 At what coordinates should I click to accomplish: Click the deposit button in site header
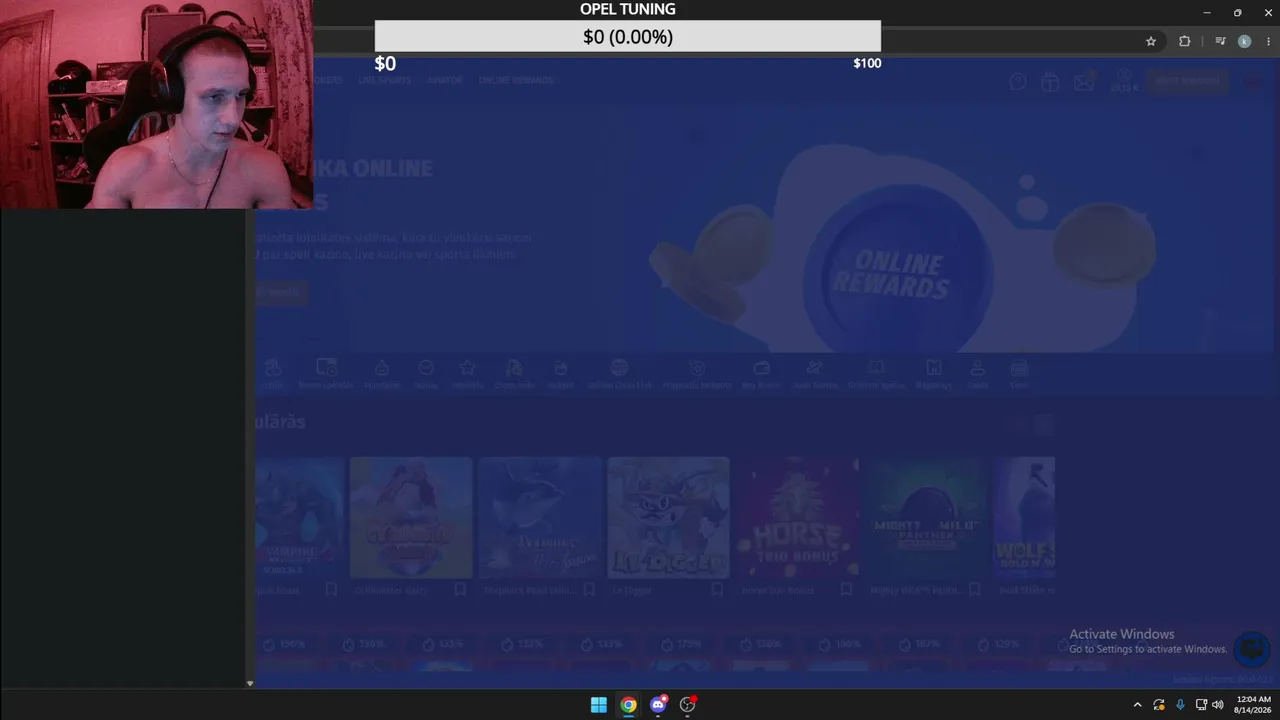pyautogui.click(x=1187, y=81)
